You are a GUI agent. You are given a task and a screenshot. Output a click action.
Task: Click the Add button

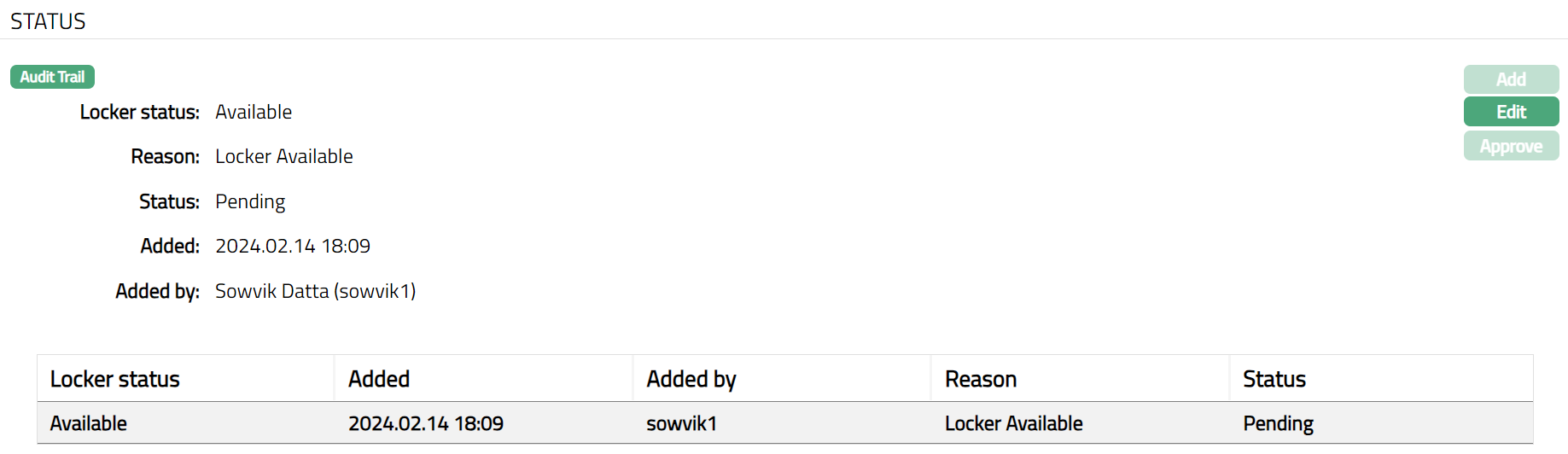tap(1510, 79)
